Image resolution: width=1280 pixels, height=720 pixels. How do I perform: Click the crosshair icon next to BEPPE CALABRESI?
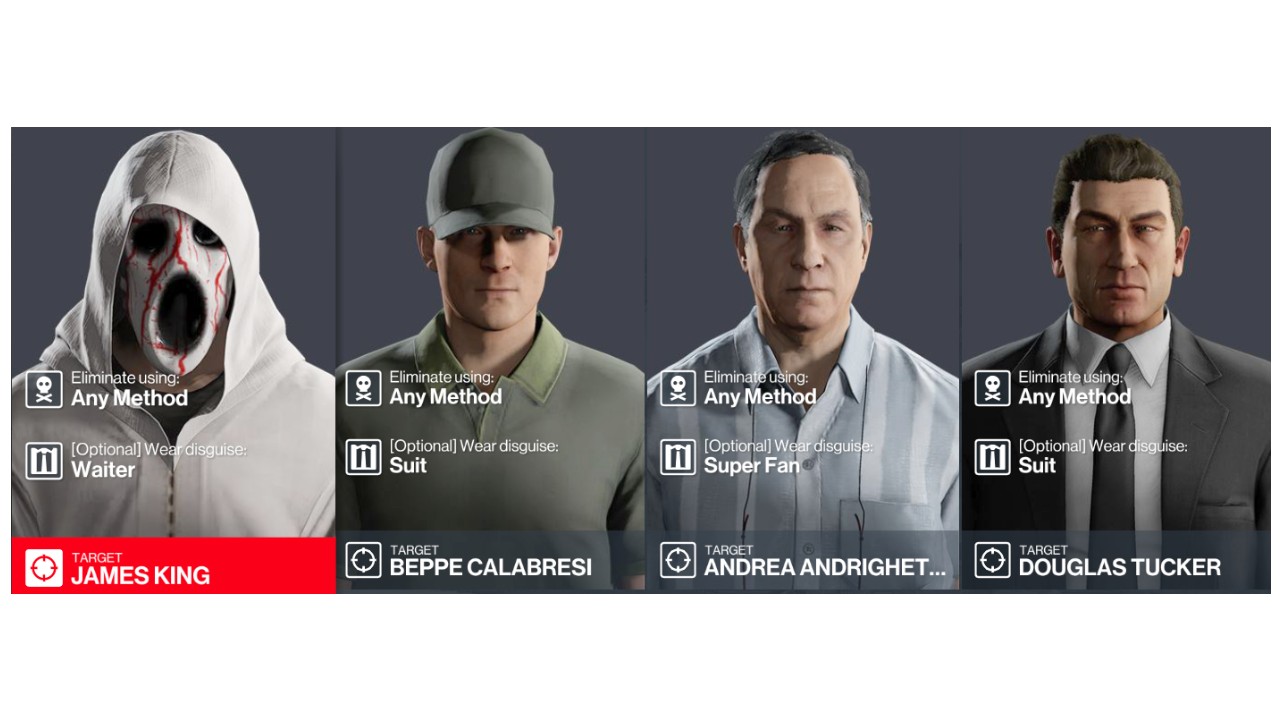[363, 560]
